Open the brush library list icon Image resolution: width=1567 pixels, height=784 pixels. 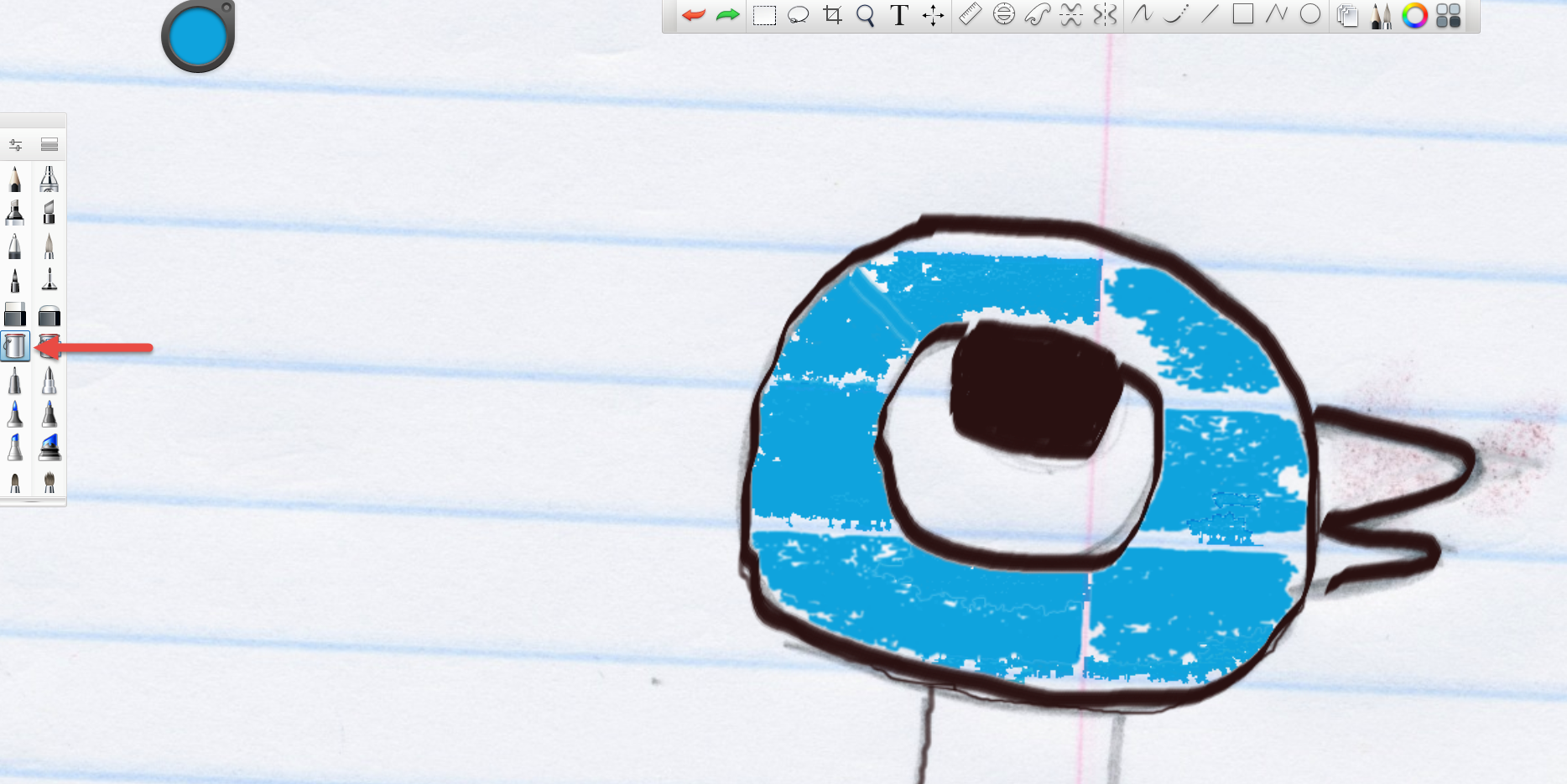49,145
